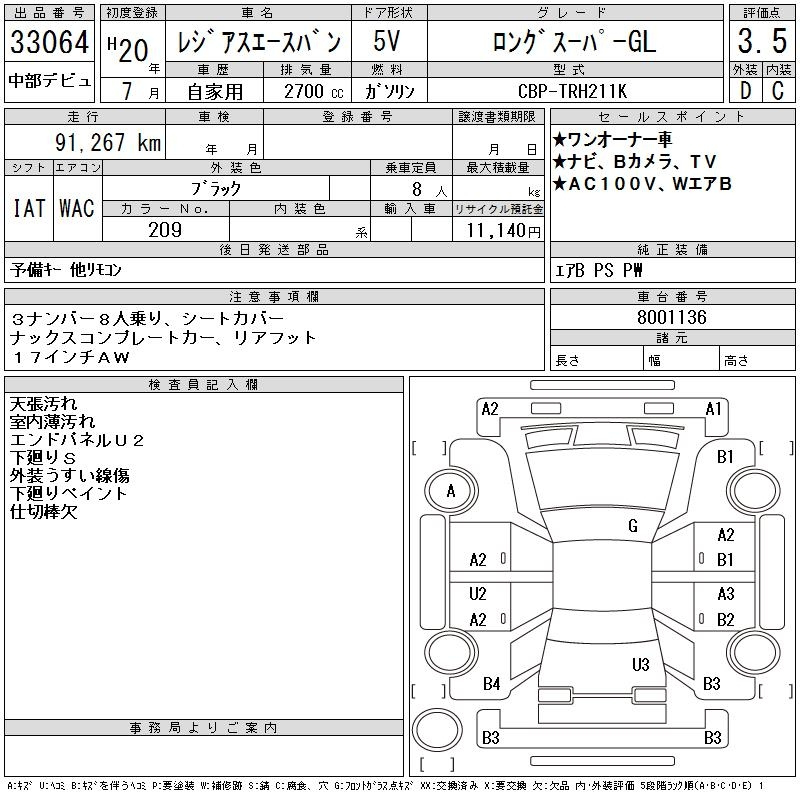Click the interior grade C cell
This screenshot has height=800, width=800.
pos(778,91)
